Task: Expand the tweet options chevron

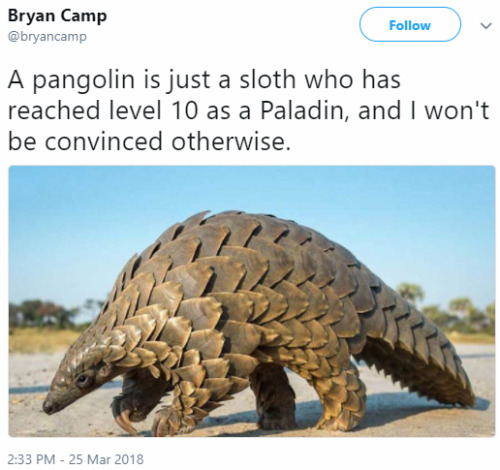Action: (486, 26)
